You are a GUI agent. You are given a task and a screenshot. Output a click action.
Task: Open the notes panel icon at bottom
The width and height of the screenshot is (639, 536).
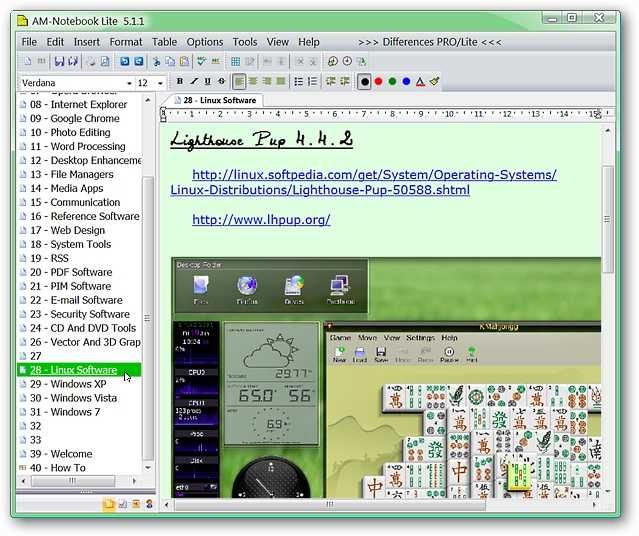pyautogui.click(x=108, y=505)
